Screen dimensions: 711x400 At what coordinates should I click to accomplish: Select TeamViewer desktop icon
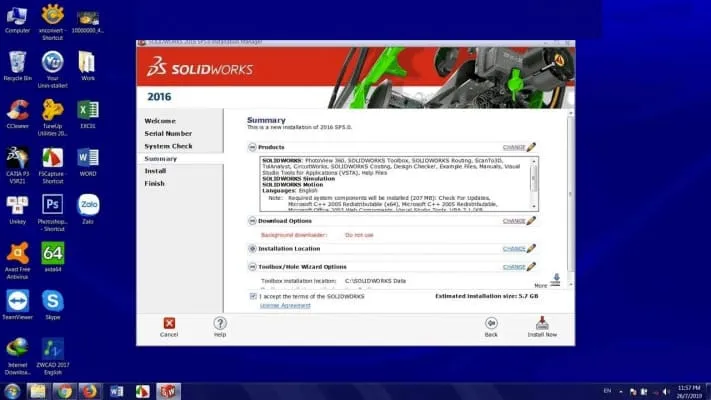coord(17,305)
